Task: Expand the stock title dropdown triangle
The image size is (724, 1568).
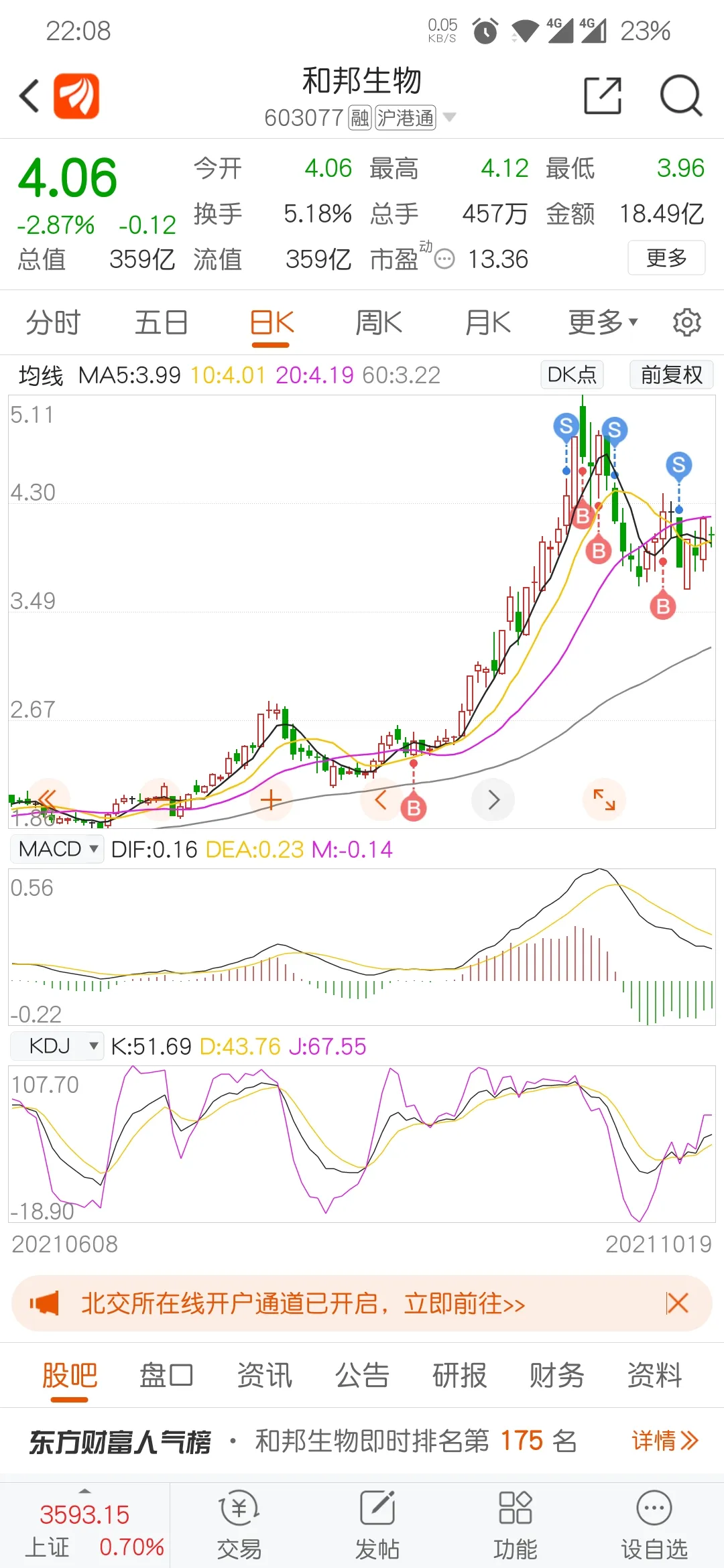Action: (x=450, y=117)
